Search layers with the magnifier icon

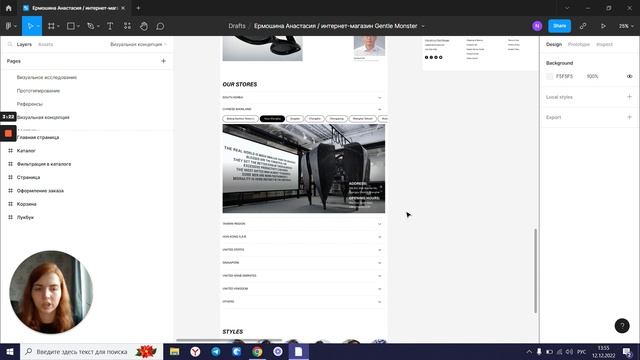pyautogui.click(x=10, y=44)
